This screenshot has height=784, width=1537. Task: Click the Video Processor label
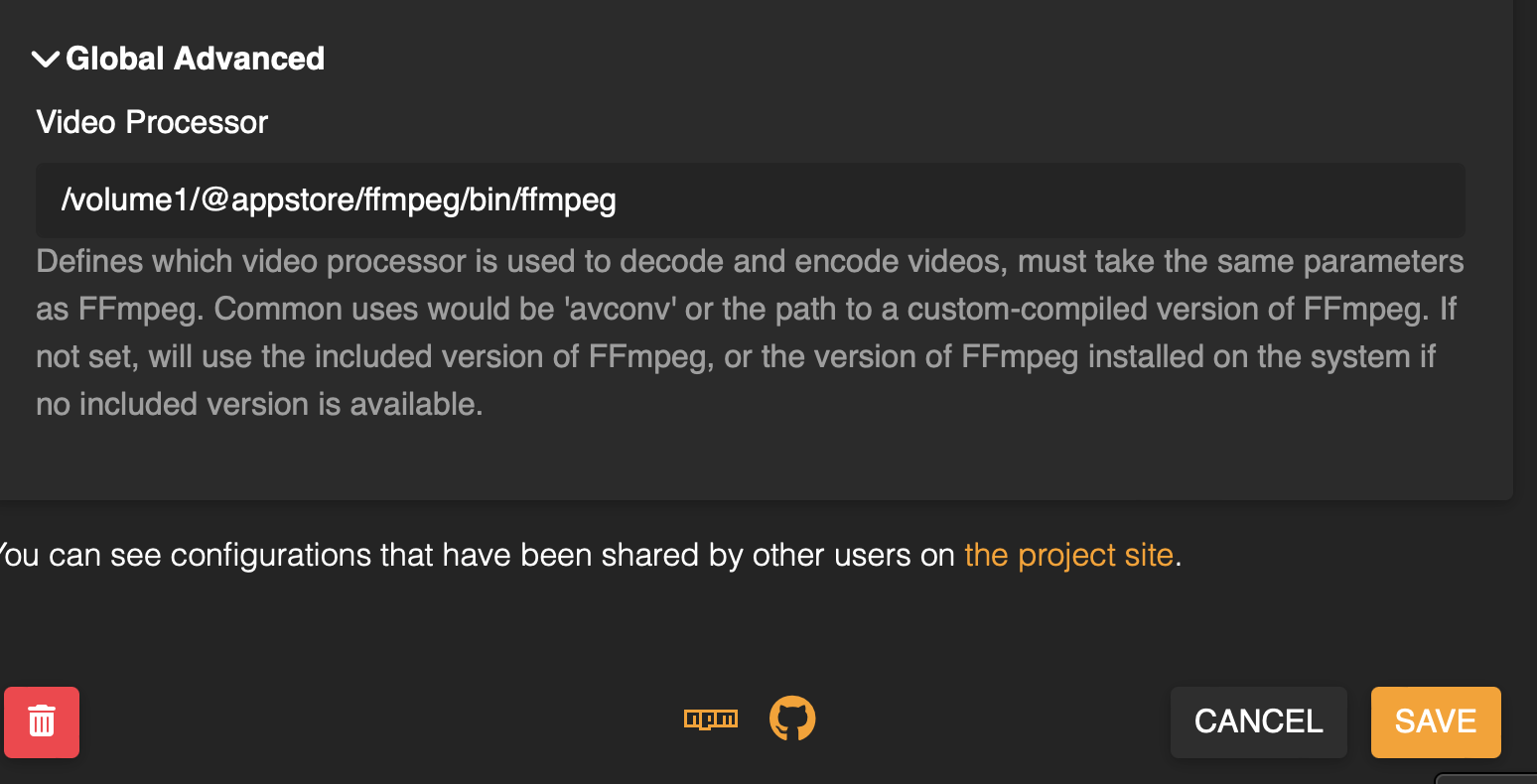[151, 121]
